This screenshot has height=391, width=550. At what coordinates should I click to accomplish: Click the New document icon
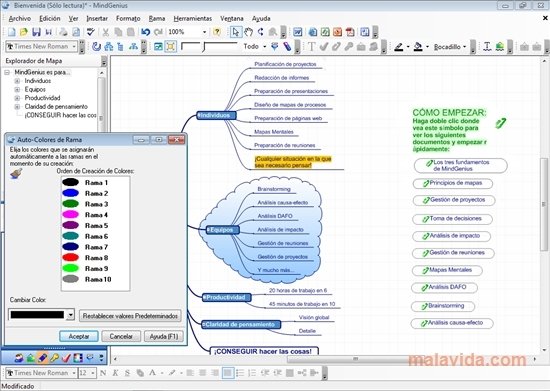pos(12,32)
